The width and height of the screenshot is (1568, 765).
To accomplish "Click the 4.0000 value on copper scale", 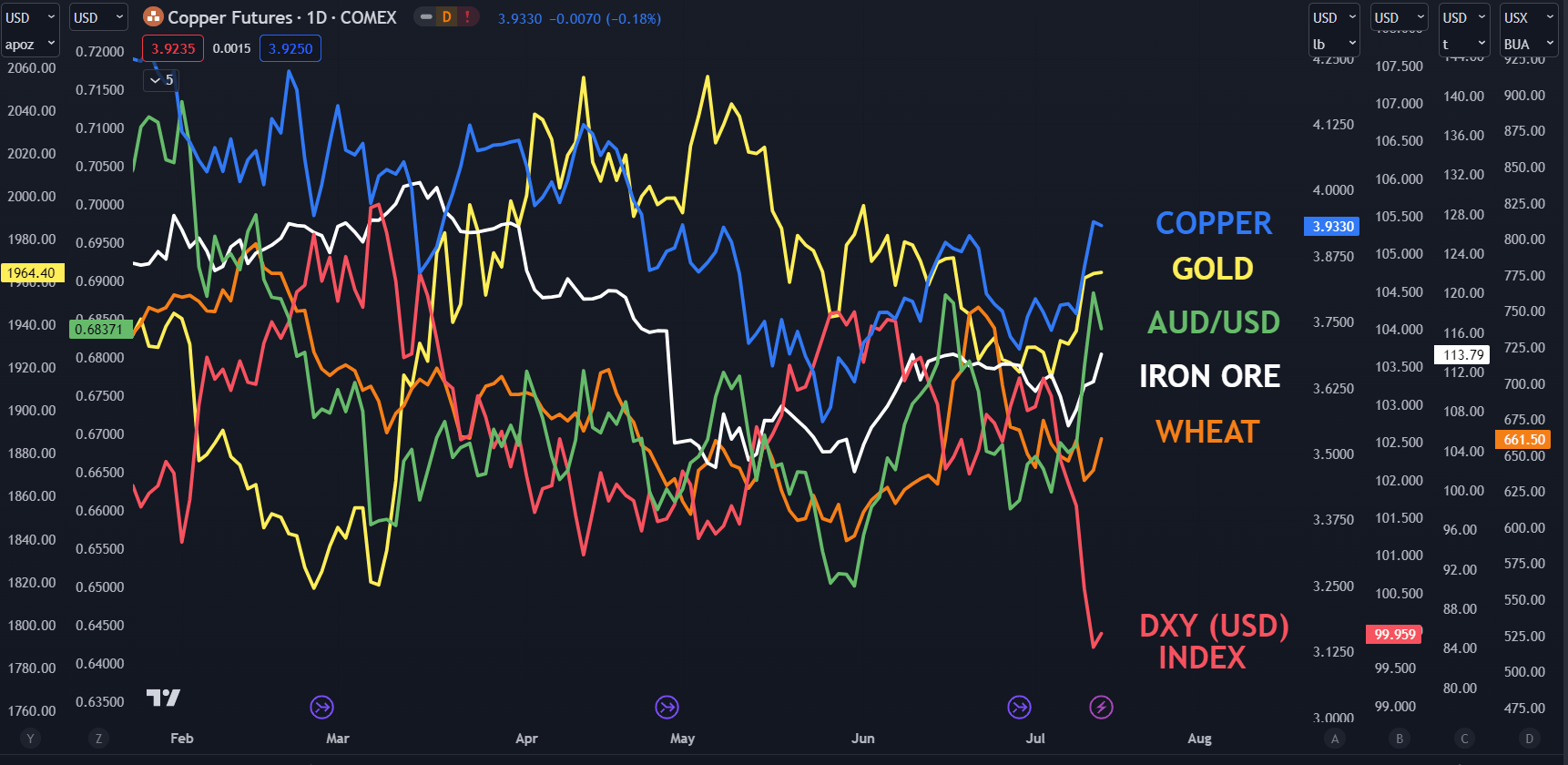I will (1333, 190).
